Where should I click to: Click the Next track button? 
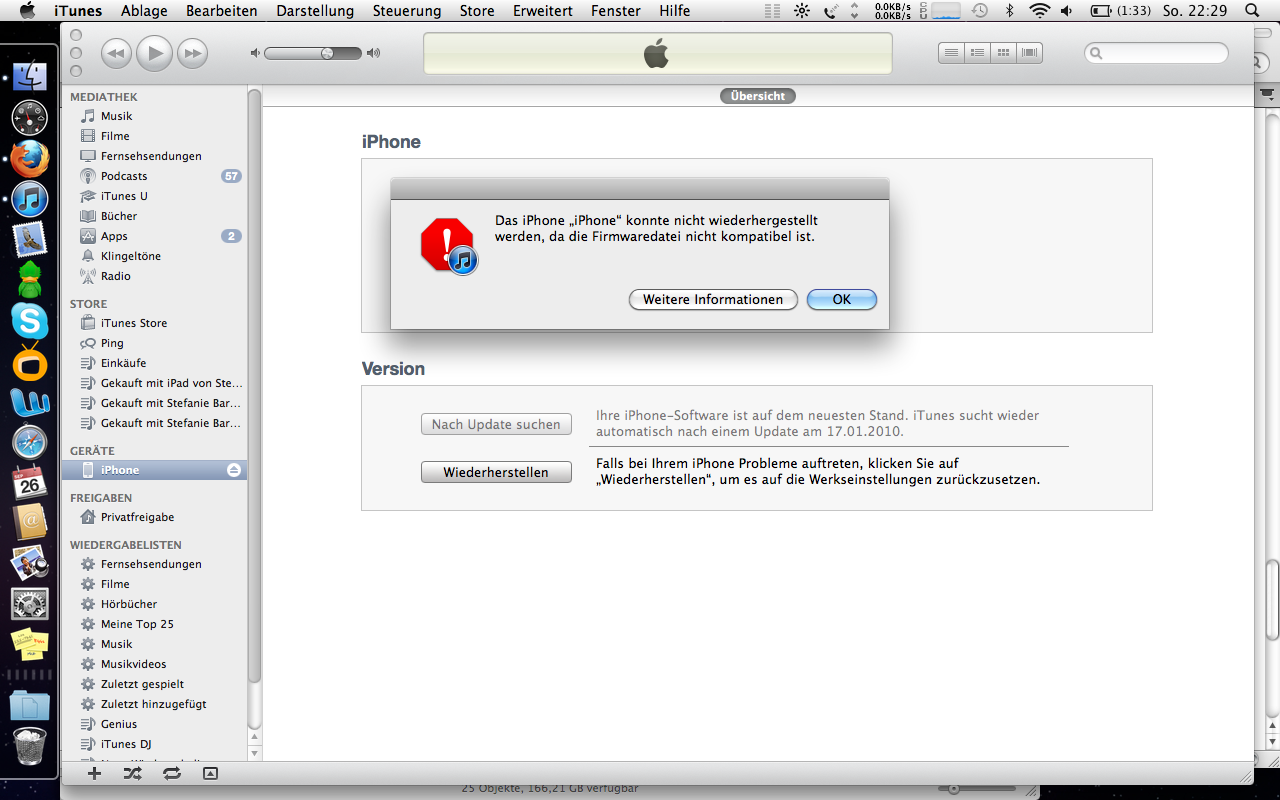click(192, 53)
